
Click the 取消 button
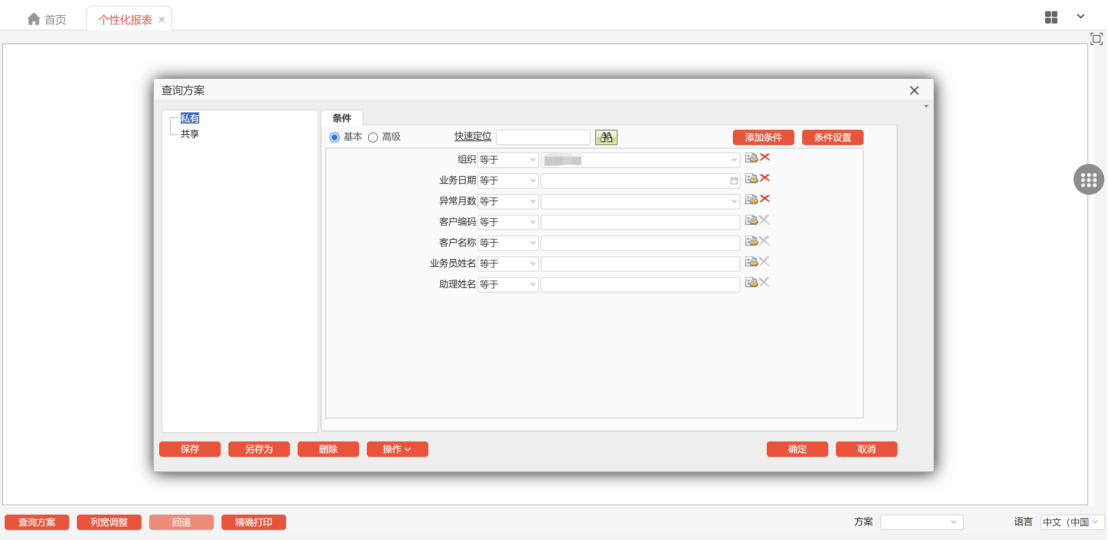pyautogui.click(x=866, y=450)
